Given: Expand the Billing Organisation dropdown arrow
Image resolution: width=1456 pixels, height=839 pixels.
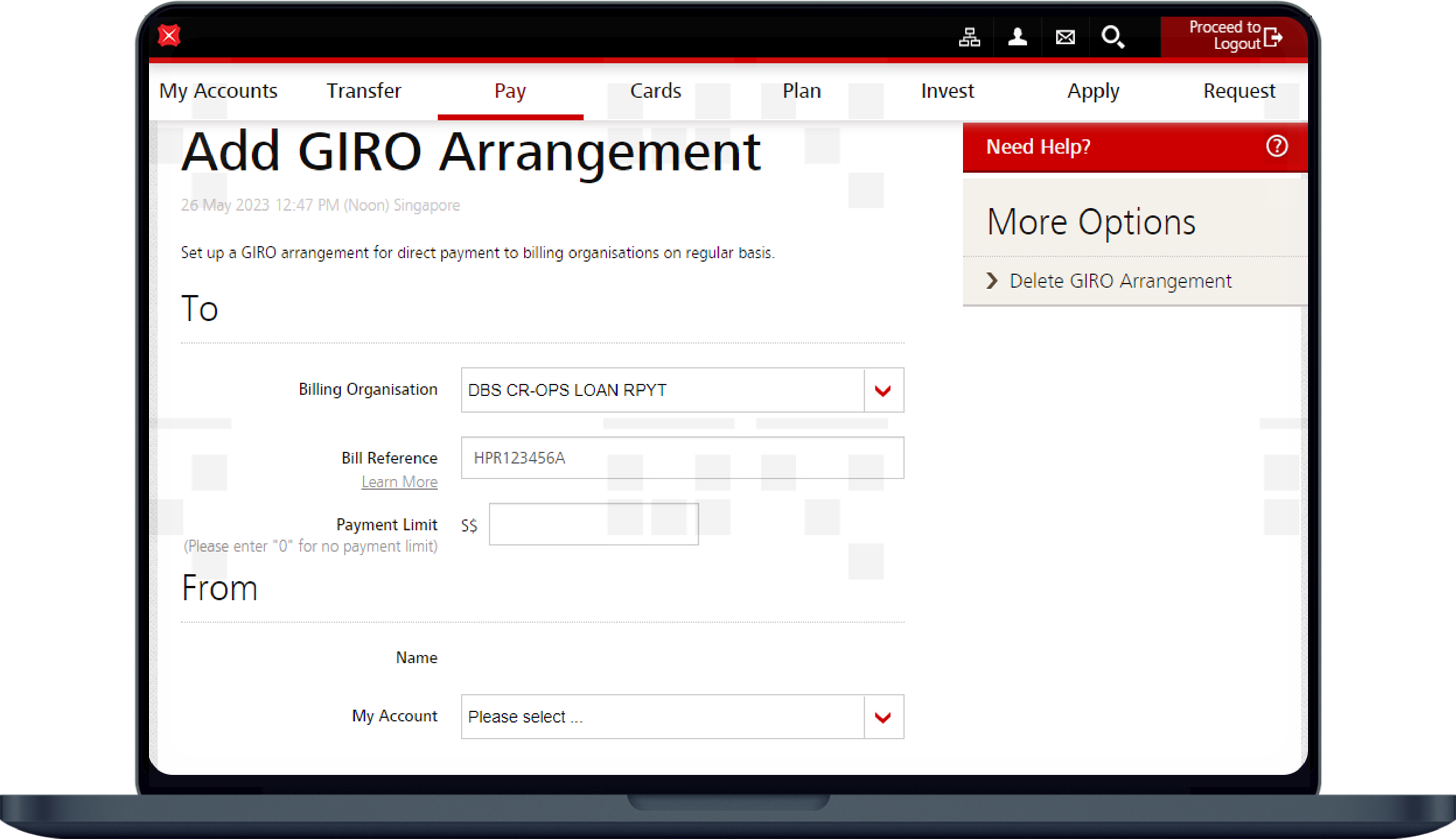Looking at the screenshot, I should [x=883, y=391].
